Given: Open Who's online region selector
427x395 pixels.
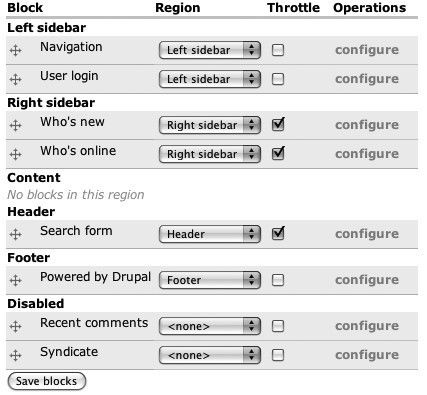Looking at the screenshot, I should point(210,154).
